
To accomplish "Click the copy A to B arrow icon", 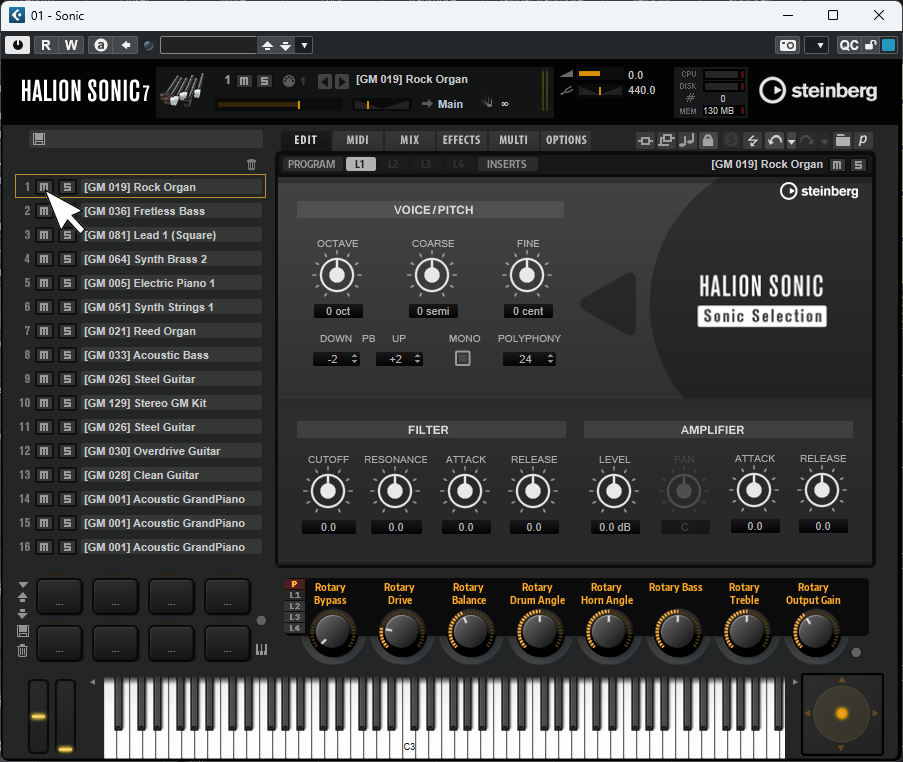I will click(126, 45).
